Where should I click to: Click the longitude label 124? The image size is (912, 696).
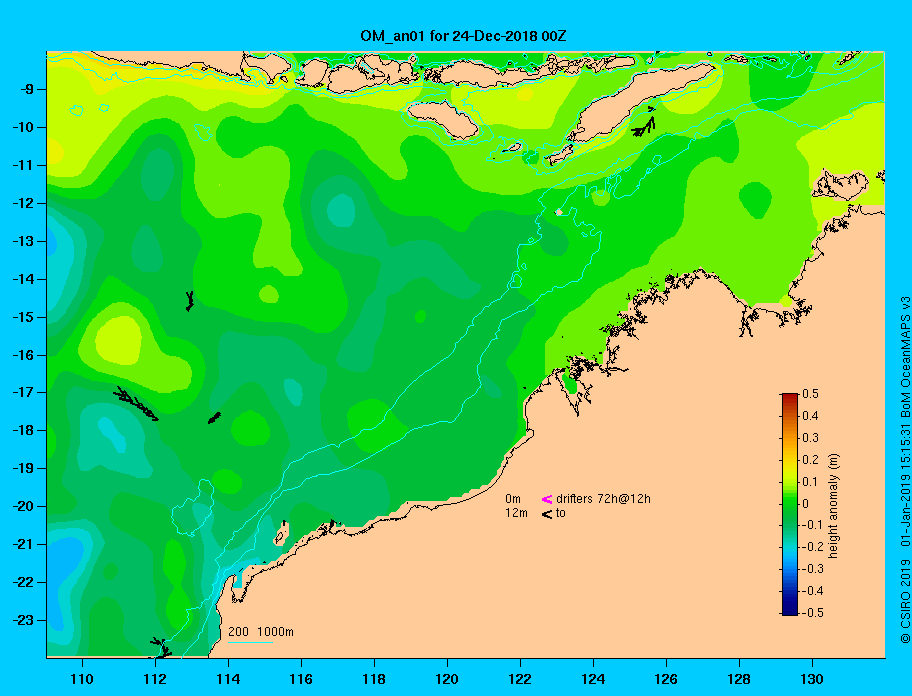pyautogui.click(x=593, y=679)
